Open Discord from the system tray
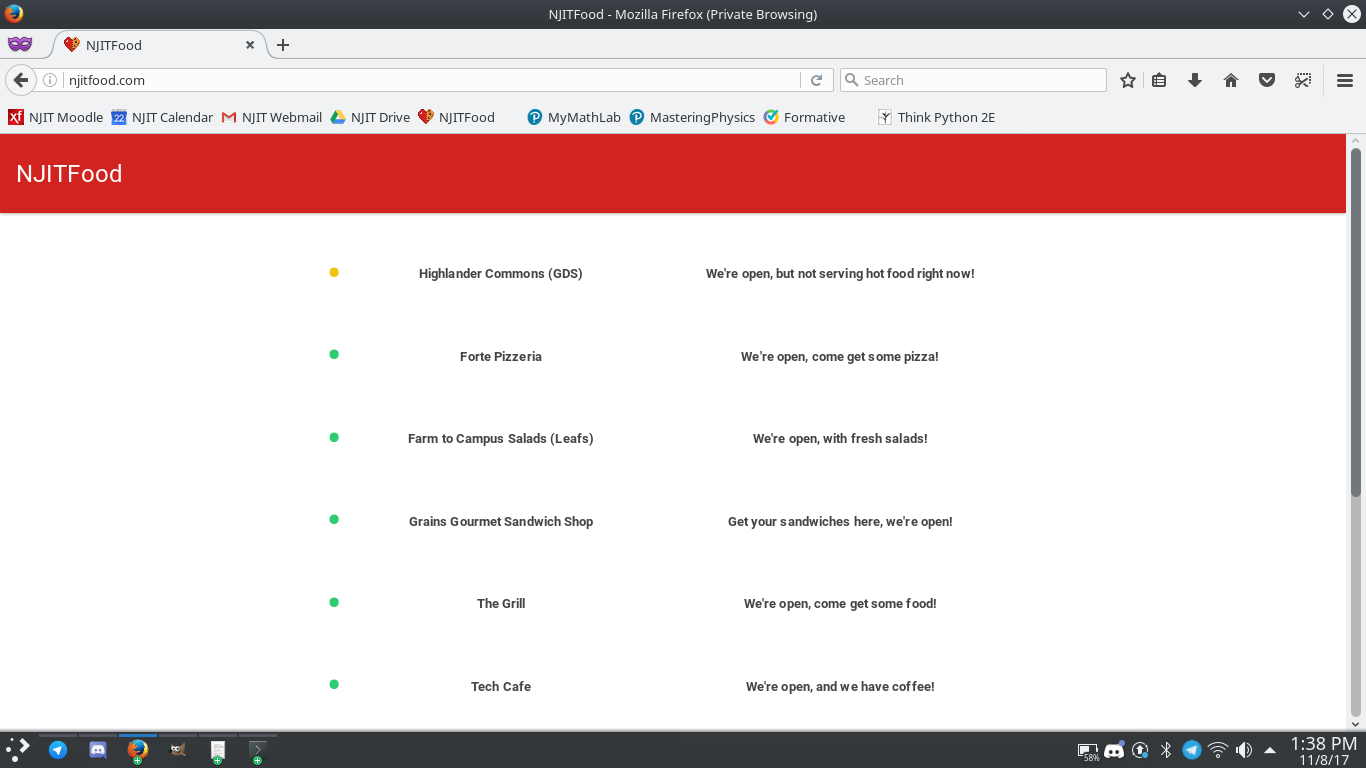The image size is (1366, 768). point(1114,750)
